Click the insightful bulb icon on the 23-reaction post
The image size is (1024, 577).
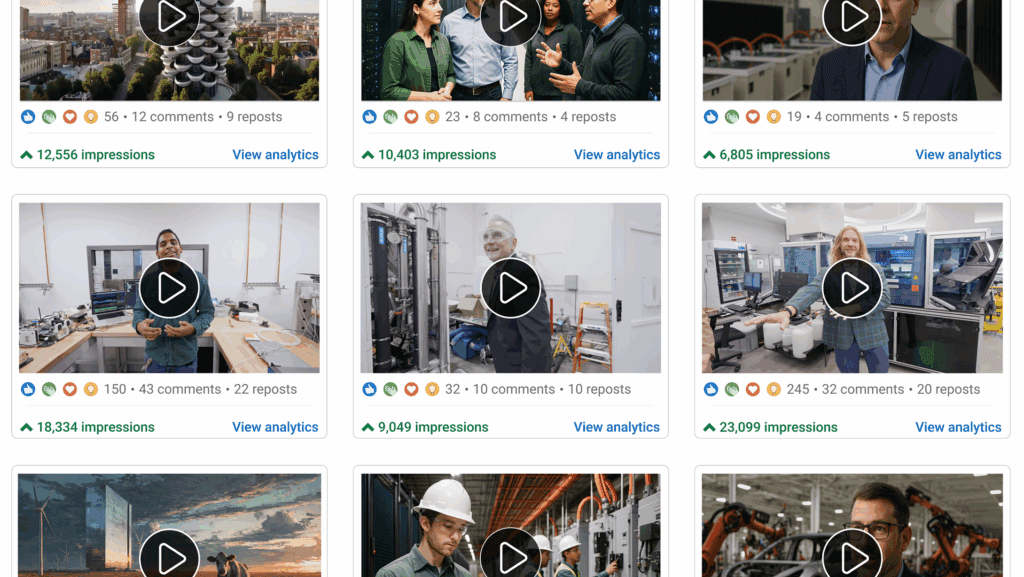[x=432, y=117]
